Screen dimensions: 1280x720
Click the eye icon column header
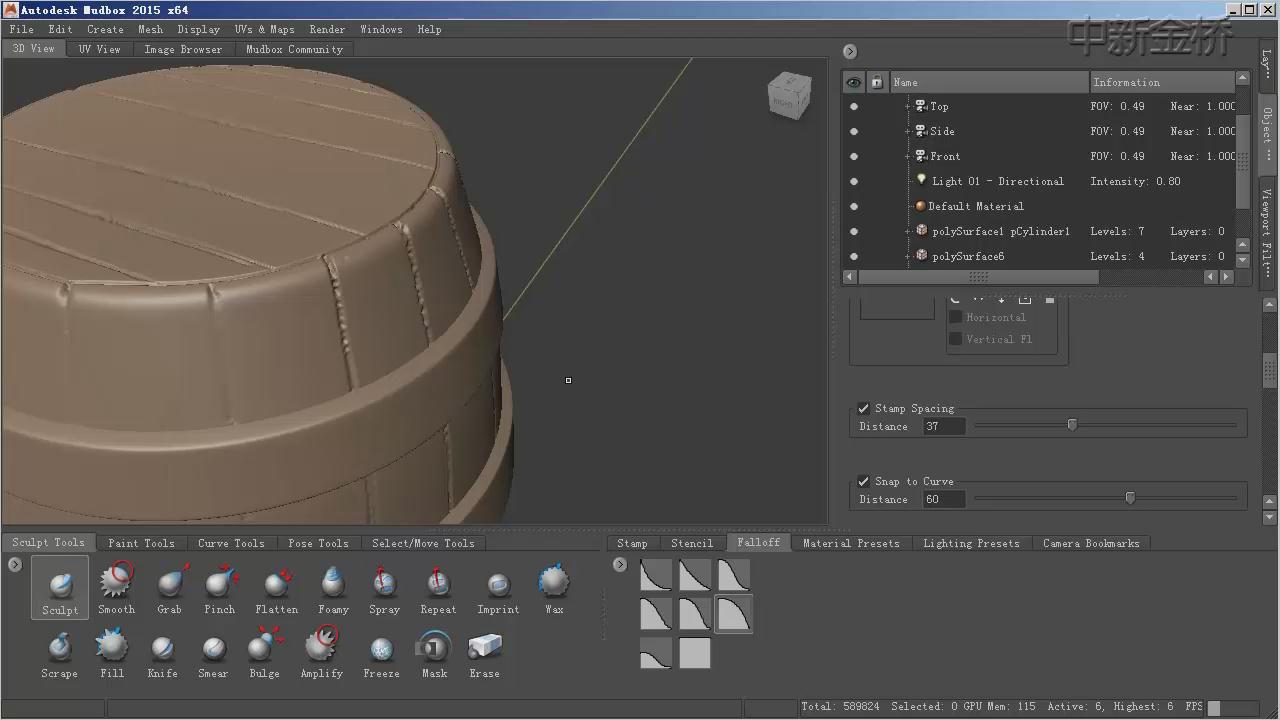point(853,82)
